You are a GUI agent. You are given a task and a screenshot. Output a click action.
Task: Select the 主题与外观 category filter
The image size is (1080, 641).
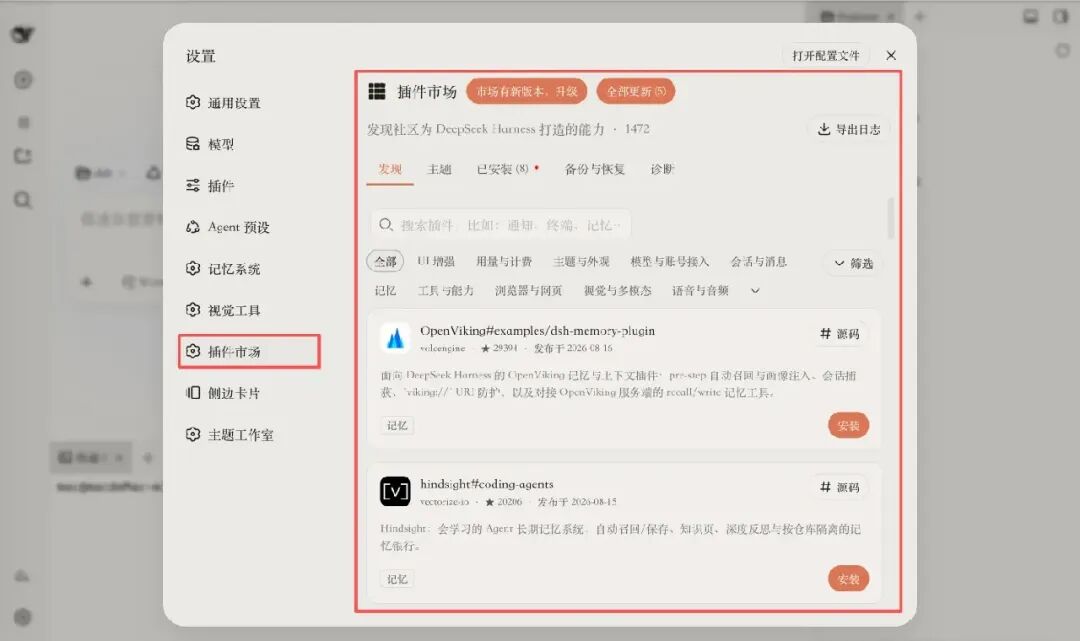point(581,262)
